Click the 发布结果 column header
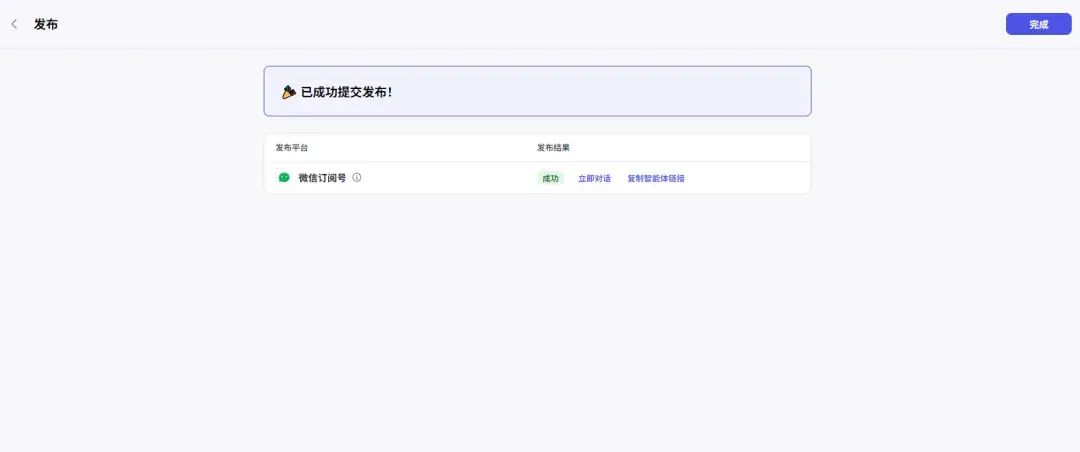Viewport: 1080px width, 452px height. coord(553,147)
